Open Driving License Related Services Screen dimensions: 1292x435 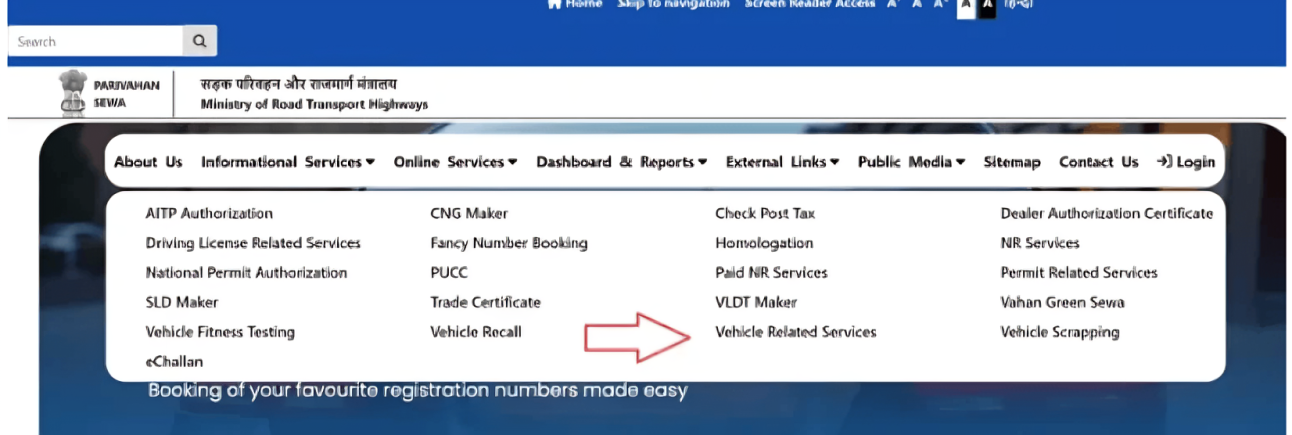coord(253,243)
